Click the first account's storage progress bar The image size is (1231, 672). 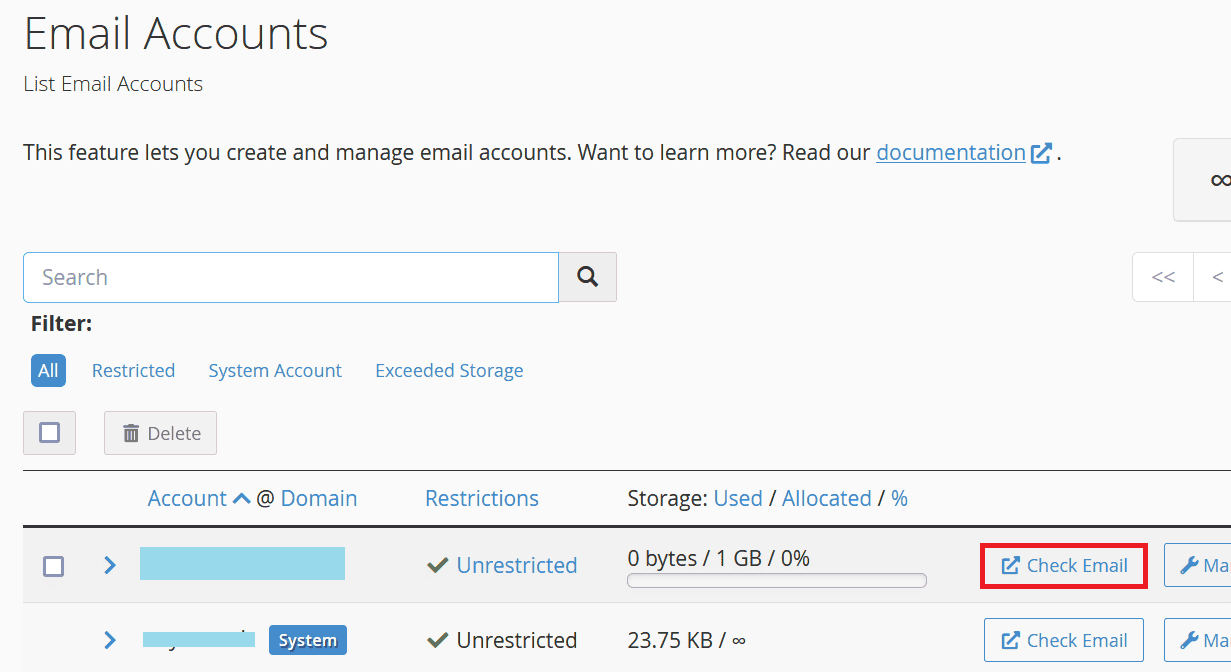pyautogui.click(x=777, y=580)
